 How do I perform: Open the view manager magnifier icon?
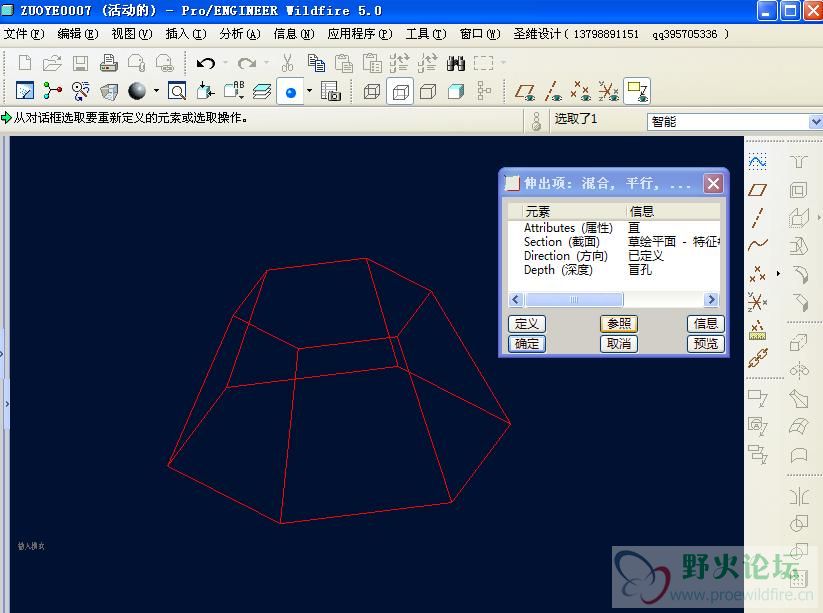177,91
